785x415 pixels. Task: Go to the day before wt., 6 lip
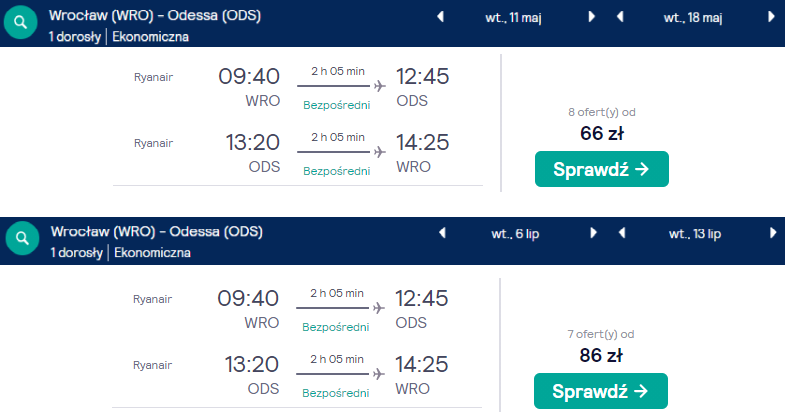(x=442, y=233)
